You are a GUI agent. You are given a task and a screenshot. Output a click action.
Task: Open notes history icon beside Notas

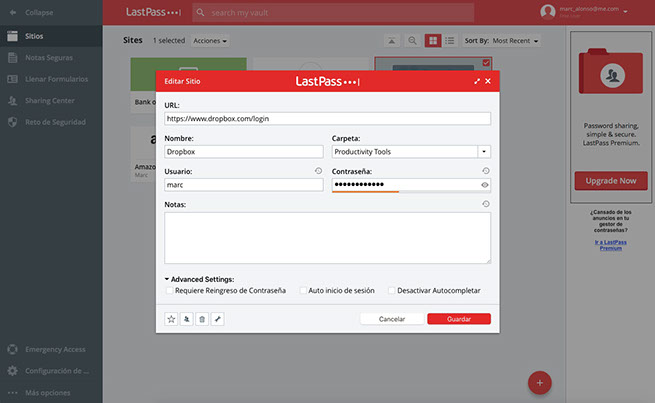pos(485,204)
